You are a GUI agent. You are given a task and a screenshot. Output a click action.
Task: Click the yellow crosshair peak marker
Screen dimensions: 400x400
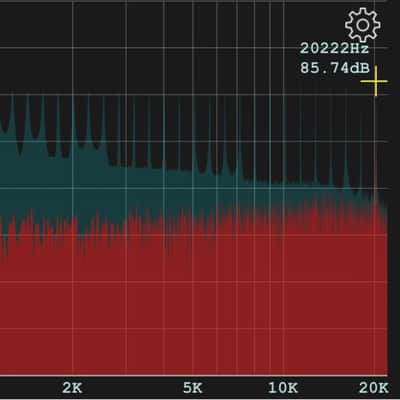click(x=375, y=81)
